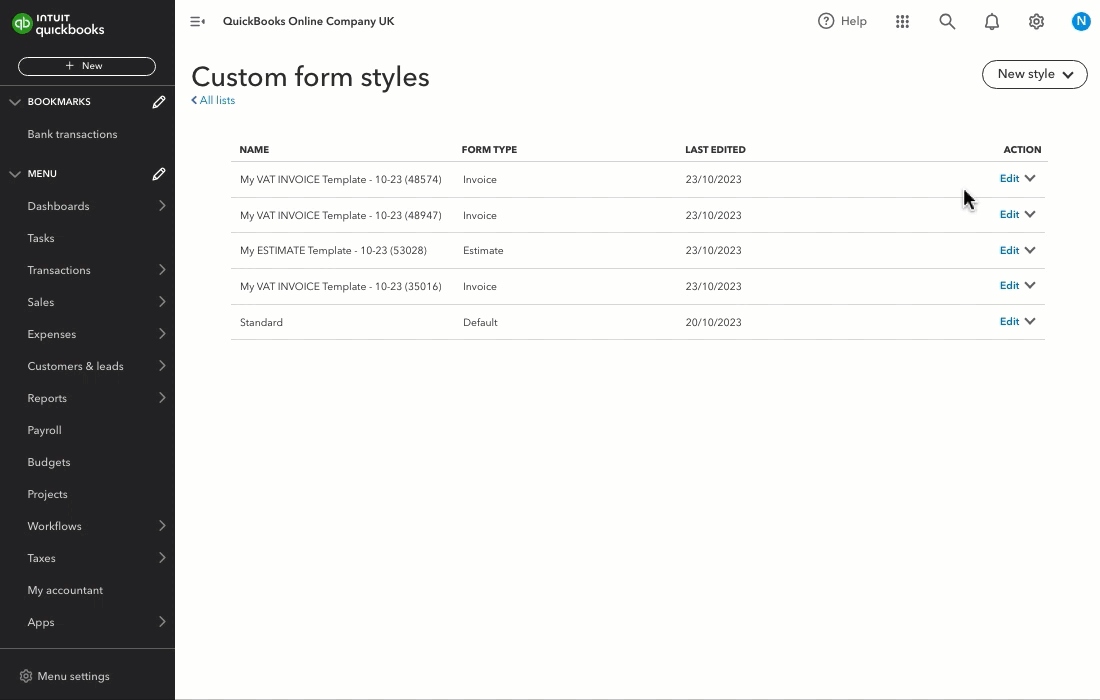Open action dropdown arrow for template (48947)
The height and width of the screenshot is (700, 1100).
[x=1030, y=214]
